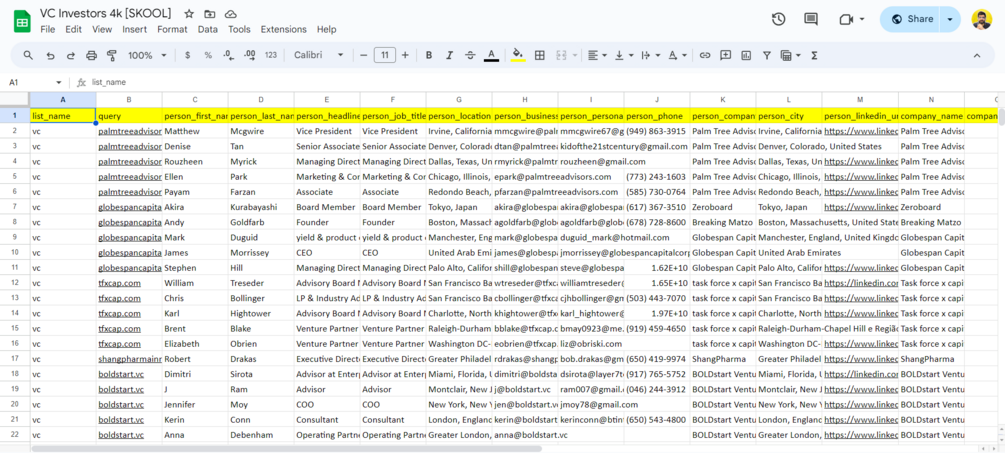Open the File menu
Image resolution: width=1005 pixels, height=453 pixels.
[x=47, y=29]
